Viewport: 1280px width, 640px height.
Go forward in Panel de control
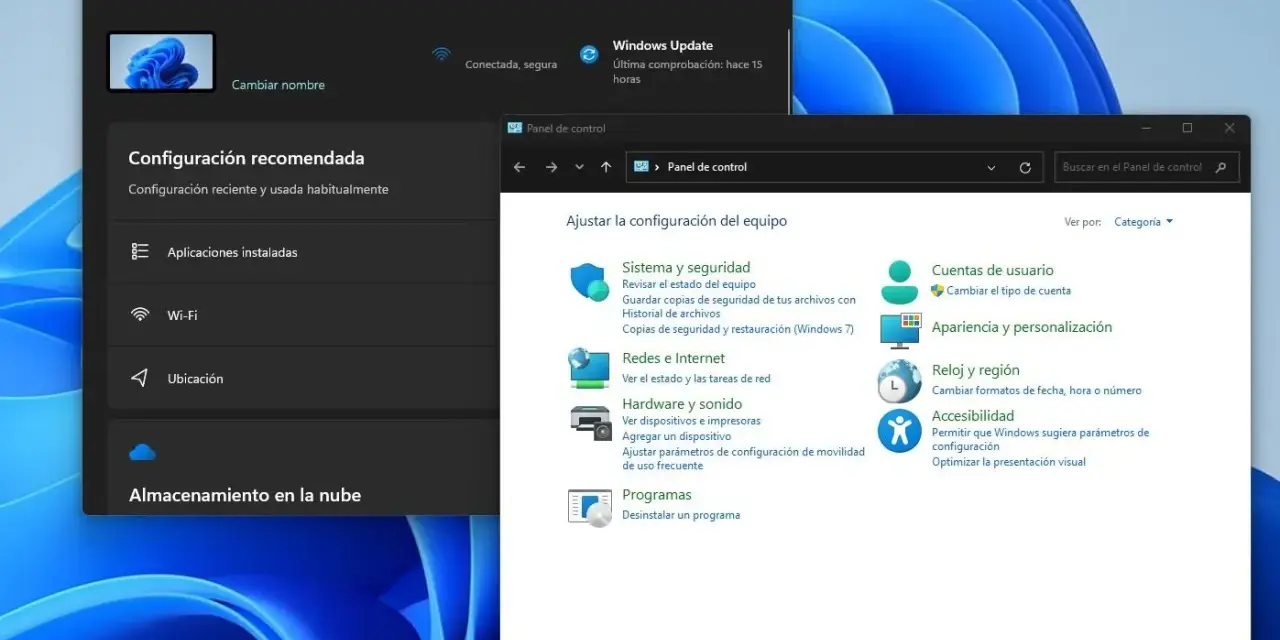pos(551,167)
